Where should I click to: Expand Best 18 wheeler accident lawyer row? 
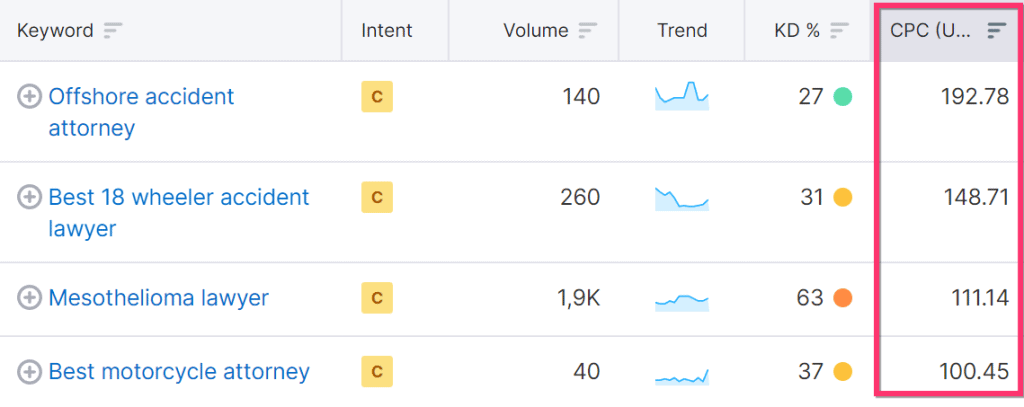click(x=30, y=197)
